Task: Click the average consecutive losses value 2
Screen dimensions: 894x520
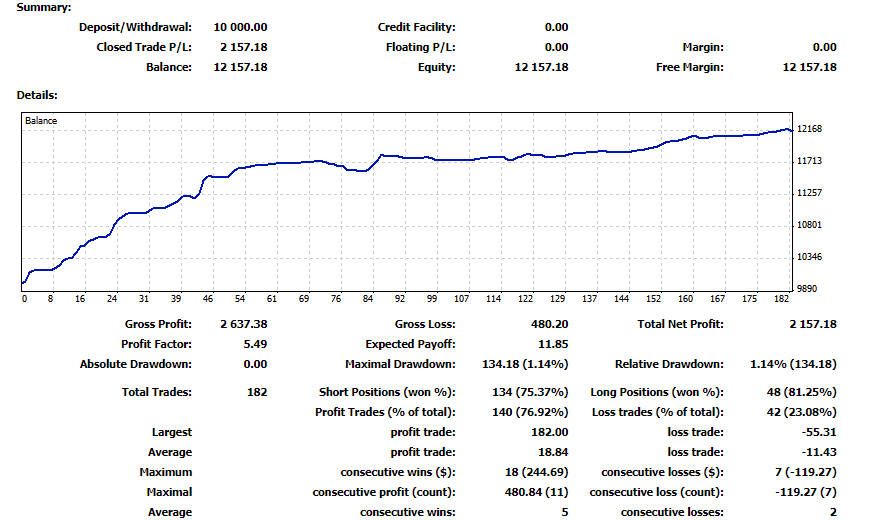Action: [833, 512]
